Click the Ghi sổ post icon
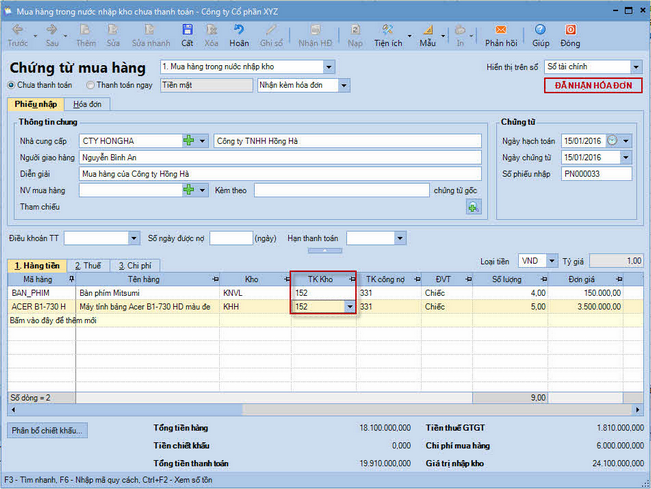Screen dimensions: 651x489 point(271,35)
